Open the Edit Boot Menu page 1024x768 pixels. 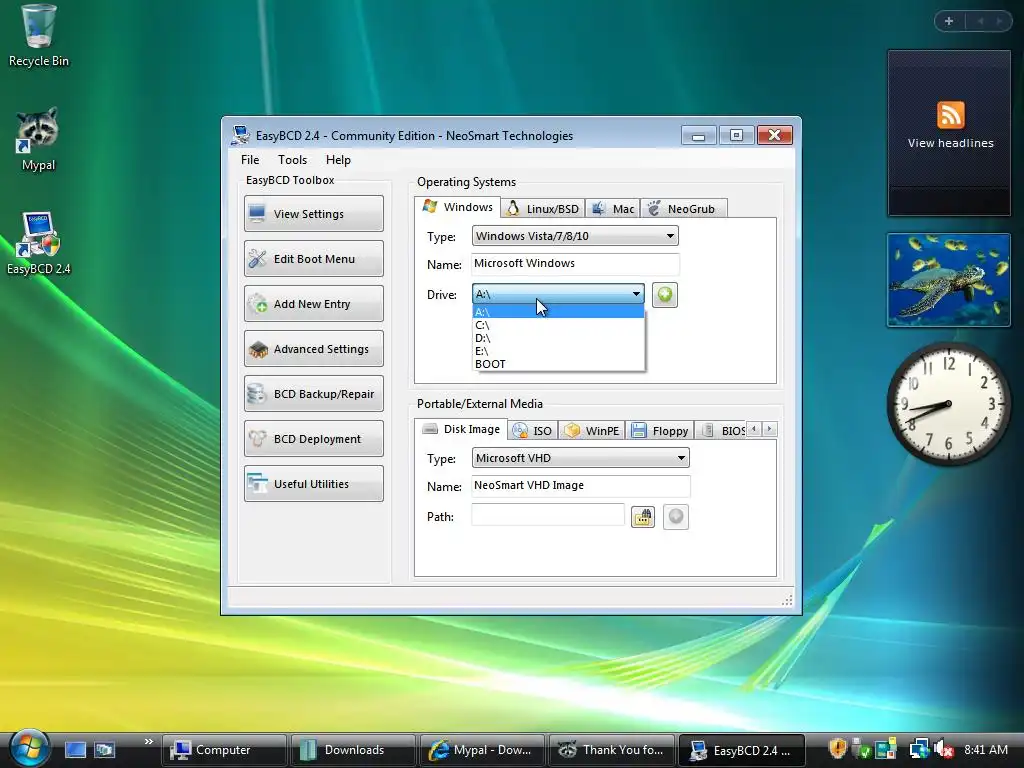313,259
